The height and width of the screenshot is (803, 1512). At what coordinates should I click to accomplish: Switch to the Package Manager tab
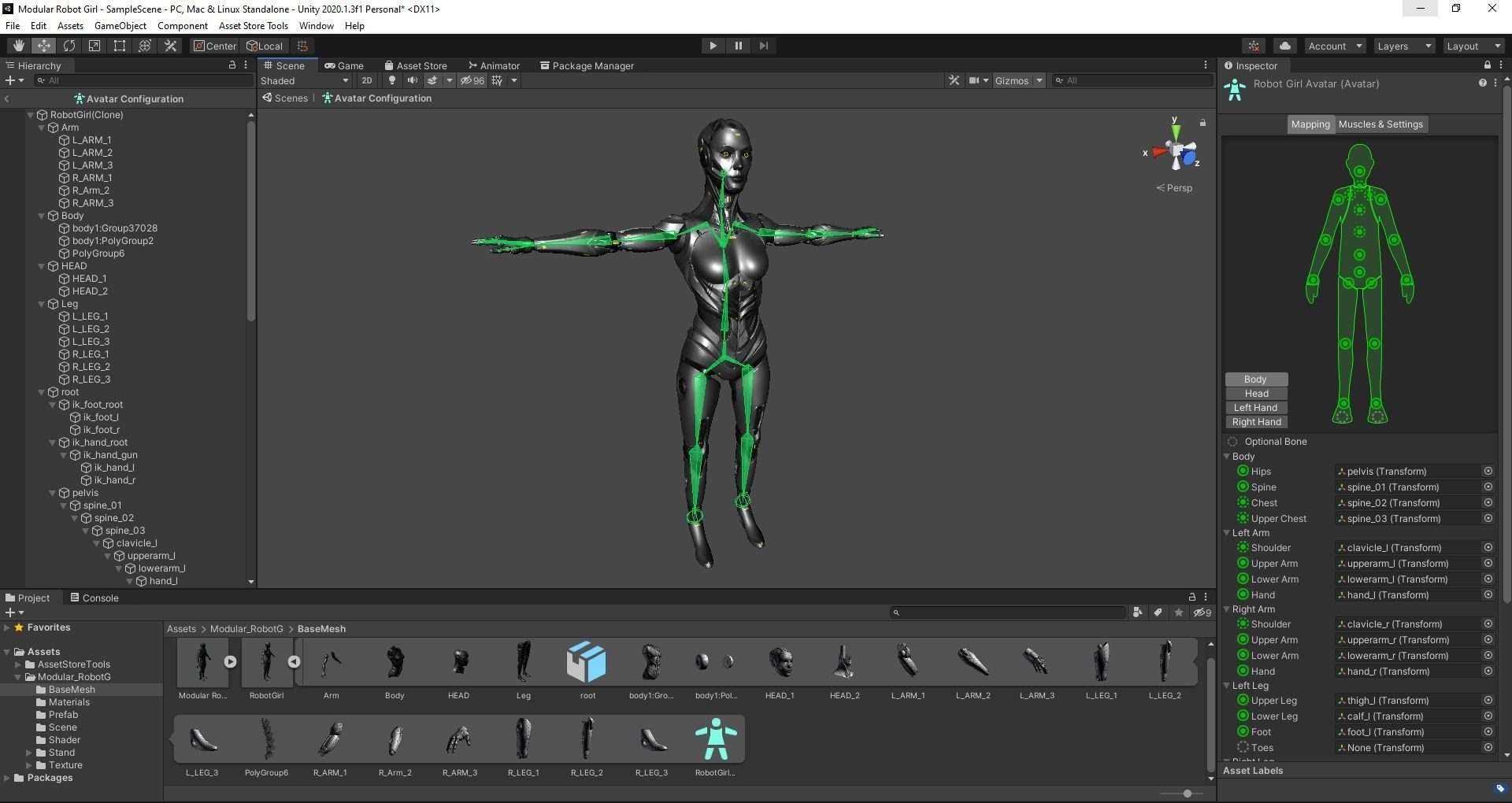587,66
